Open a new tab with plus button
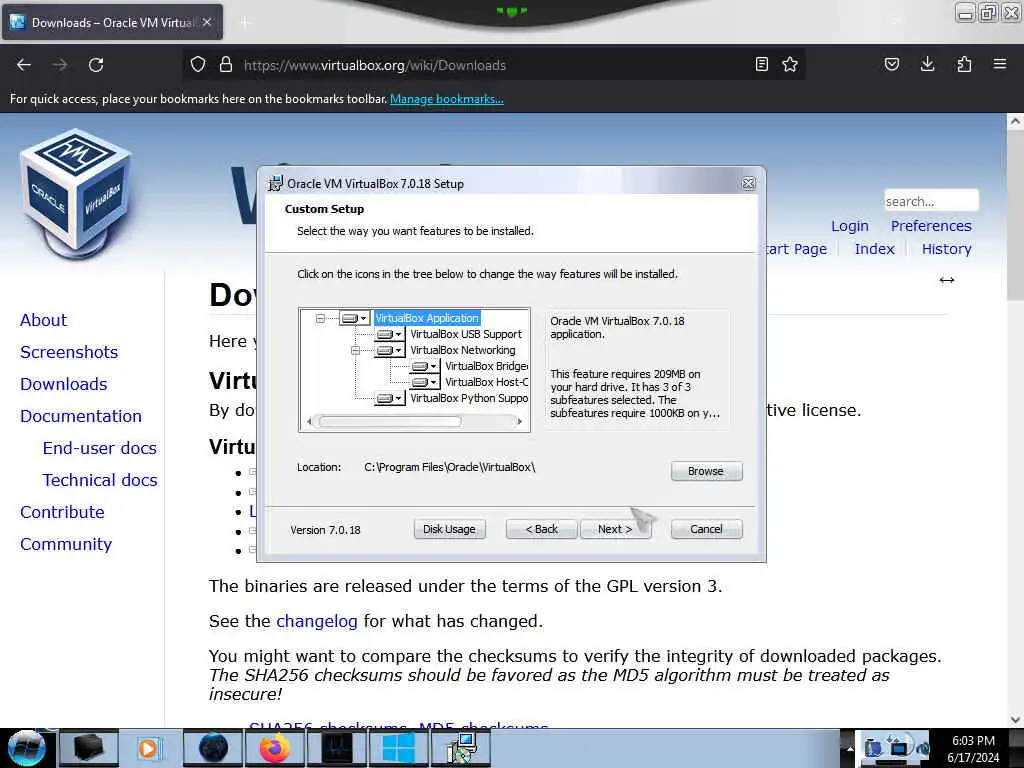 pyautogui.click(x=244, y=23)
